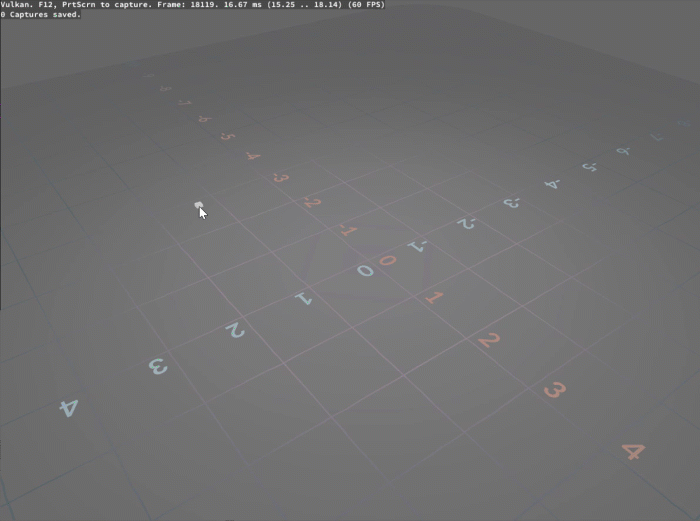700x521 pixels.
Task: Click the orange "2" grid label
Action: point(489,341)
